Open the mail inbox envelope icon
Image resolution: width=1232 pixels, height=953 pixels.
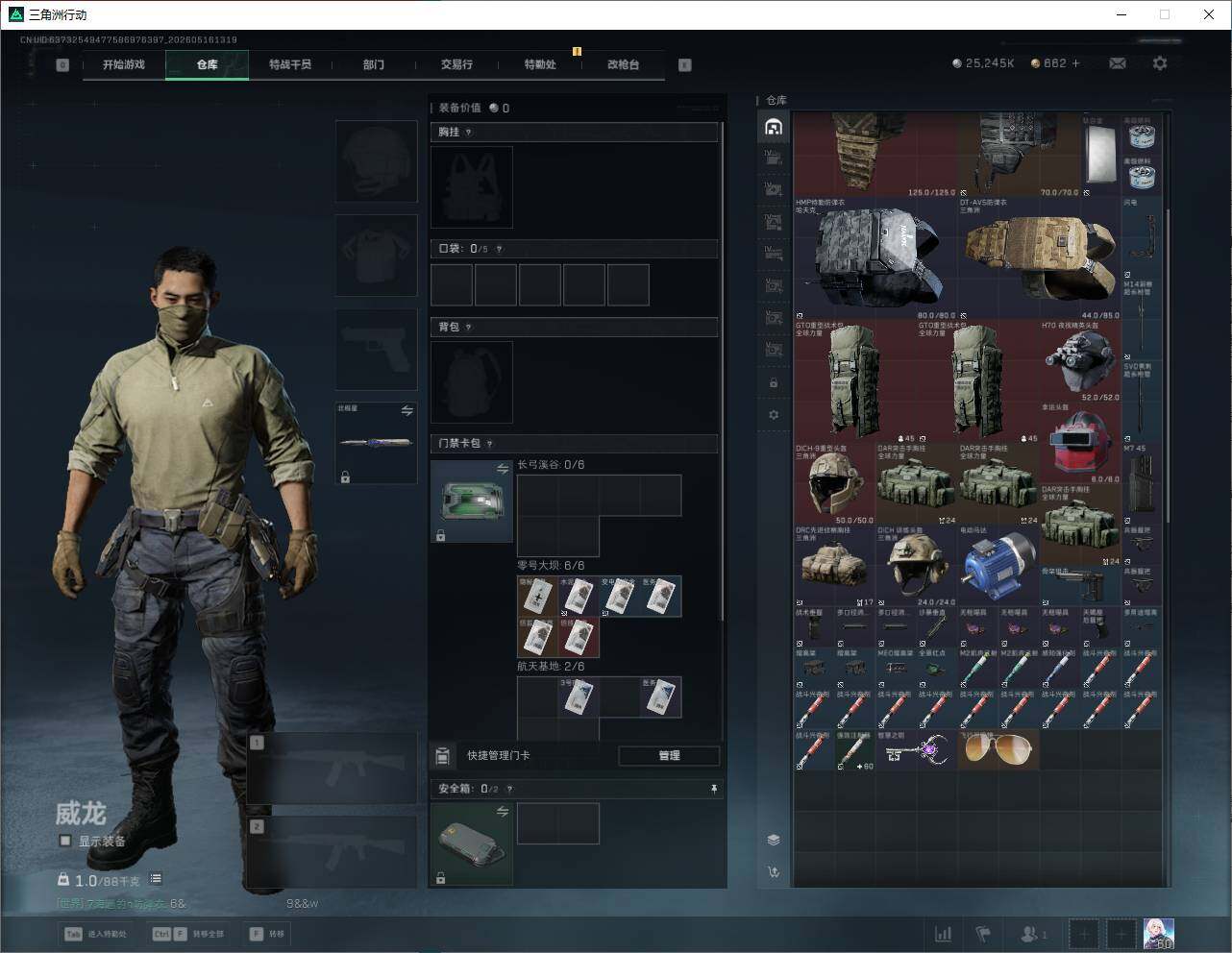[1118, 63]
